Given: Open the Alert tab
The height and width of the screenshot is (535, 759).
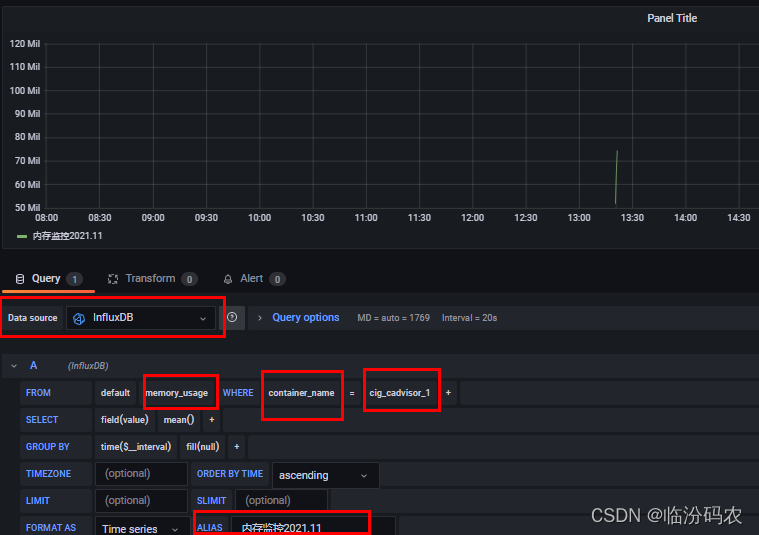Looking at the screenshot, I should [x=253, y=279].
